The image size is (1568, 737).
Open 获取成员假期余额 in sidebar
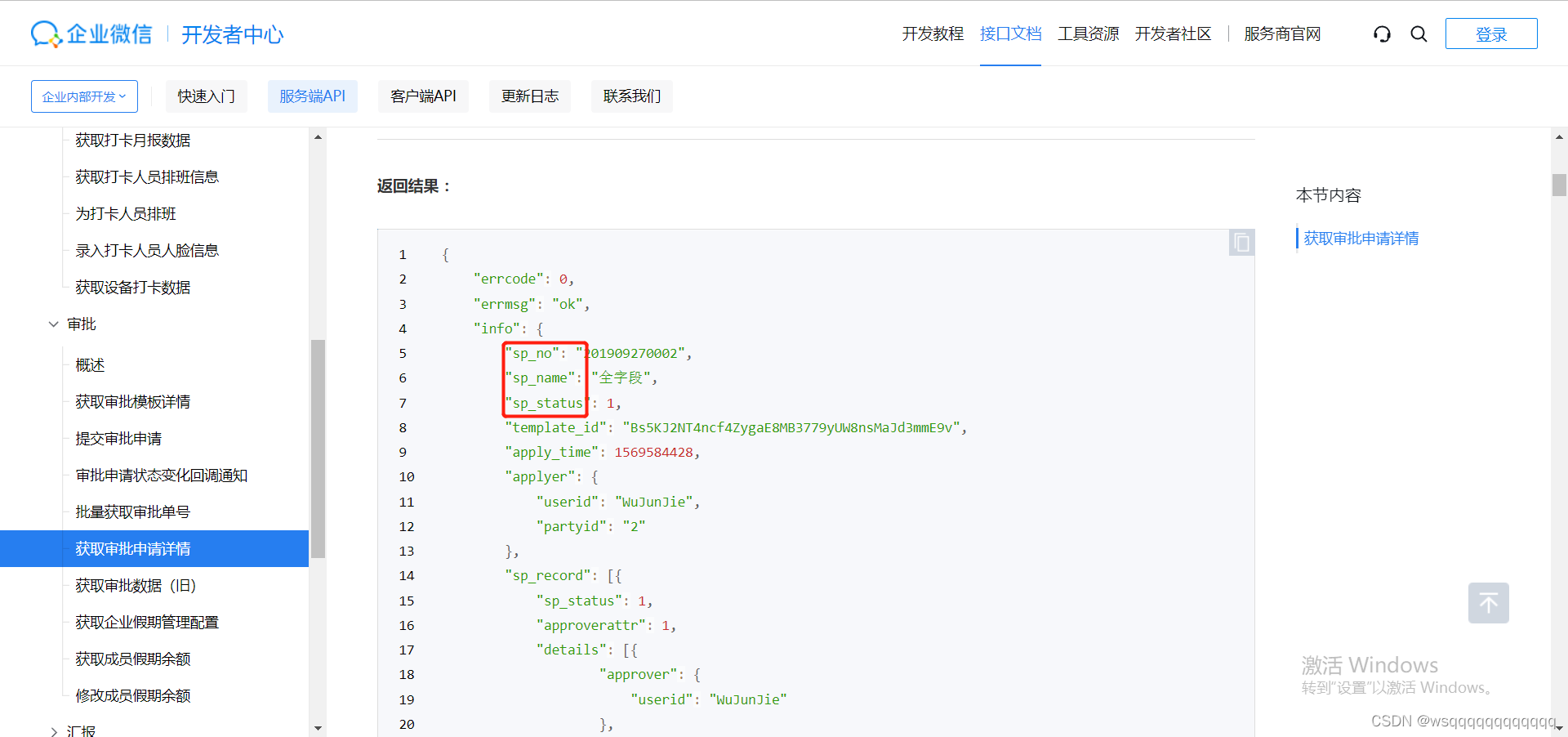point(133,659)
